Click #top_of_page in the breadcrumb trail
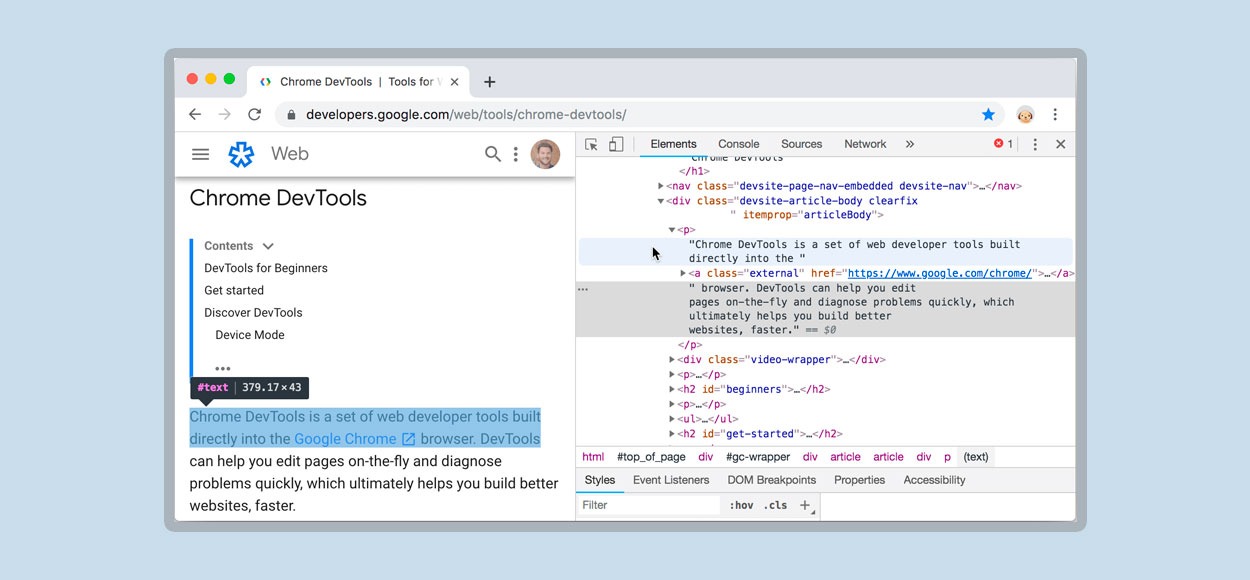1250x580 pixels. (x=651, y=457)
